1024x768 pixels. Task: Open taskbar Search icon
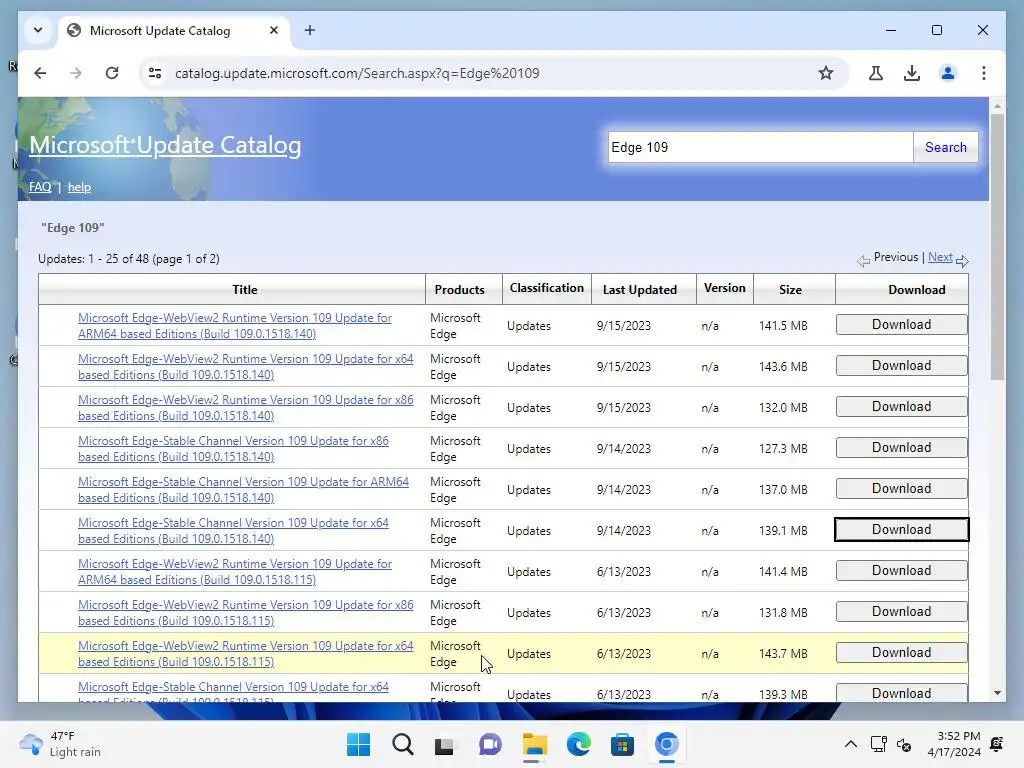tap(402, 744)
